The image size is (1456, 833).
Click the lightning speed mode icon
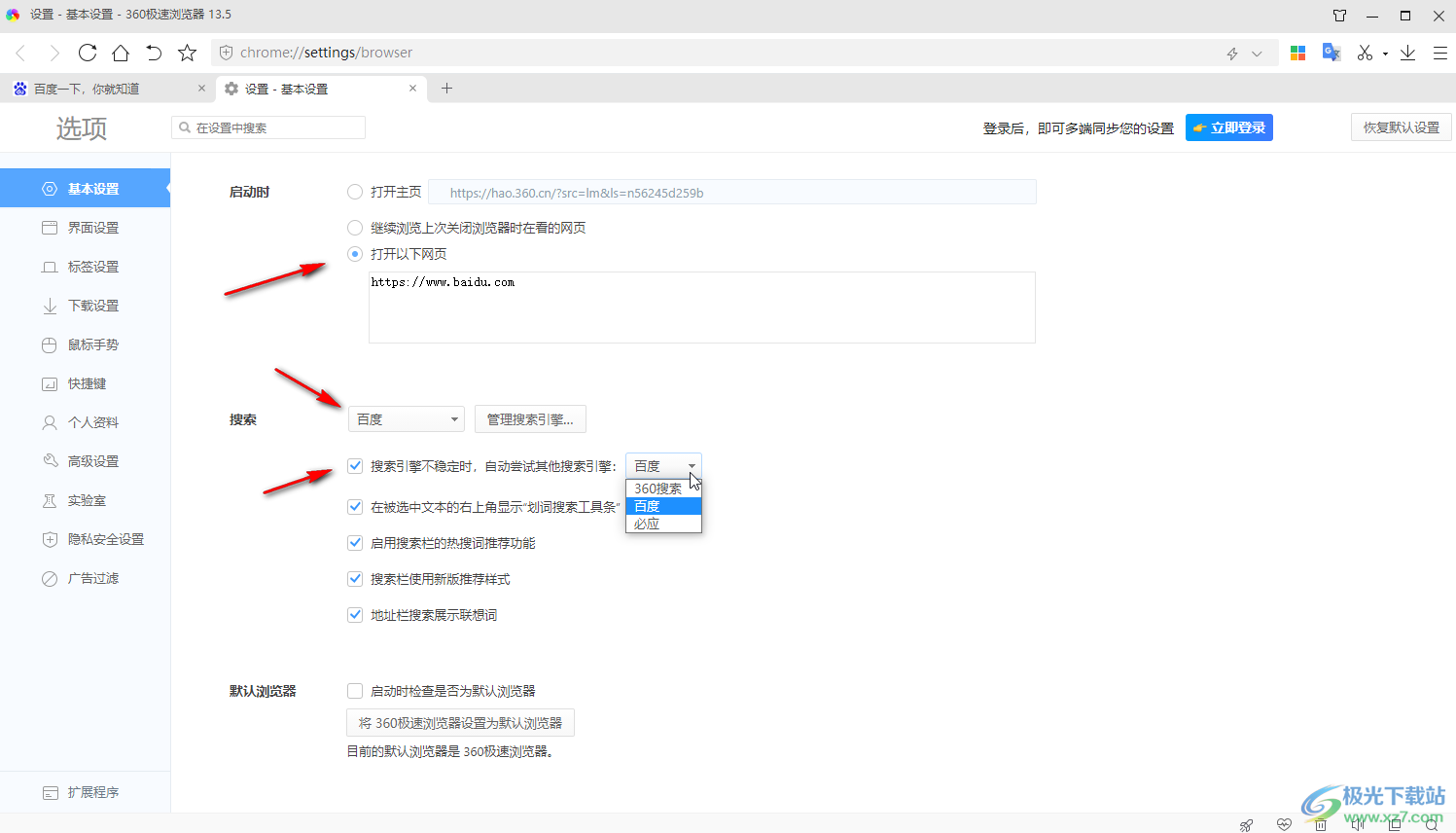(1232, 54)
